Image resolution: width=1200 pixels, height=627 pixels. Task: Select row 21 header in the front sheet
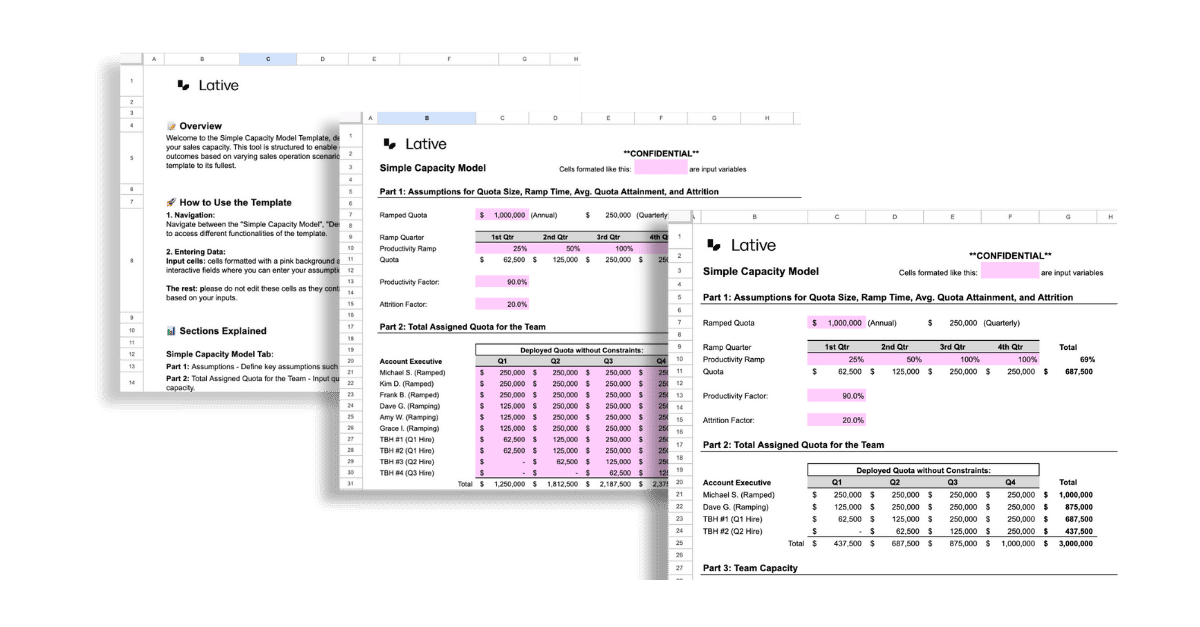point(679,494)
